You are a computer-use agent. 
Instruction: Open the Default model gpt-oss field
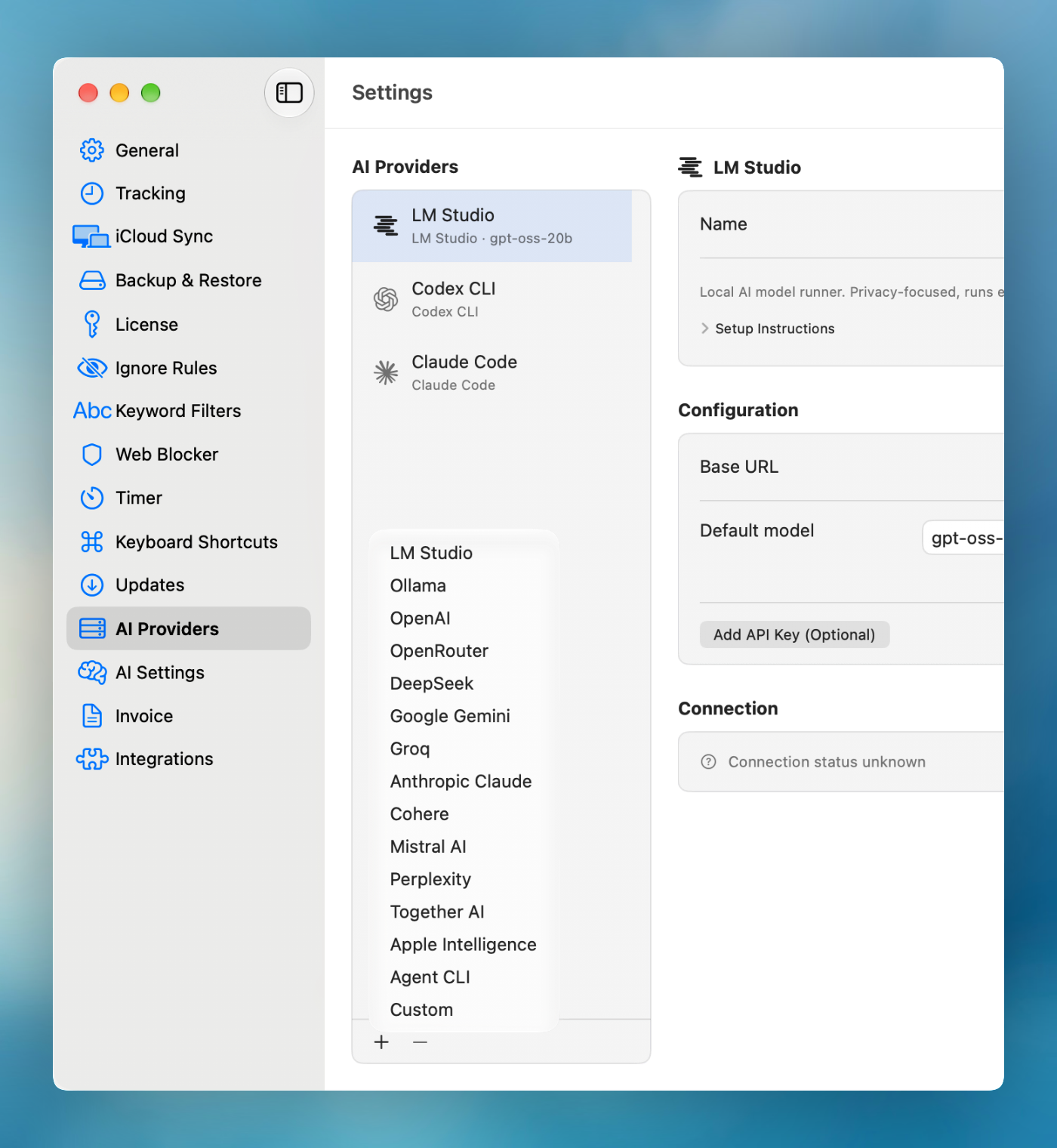(964, 538)
